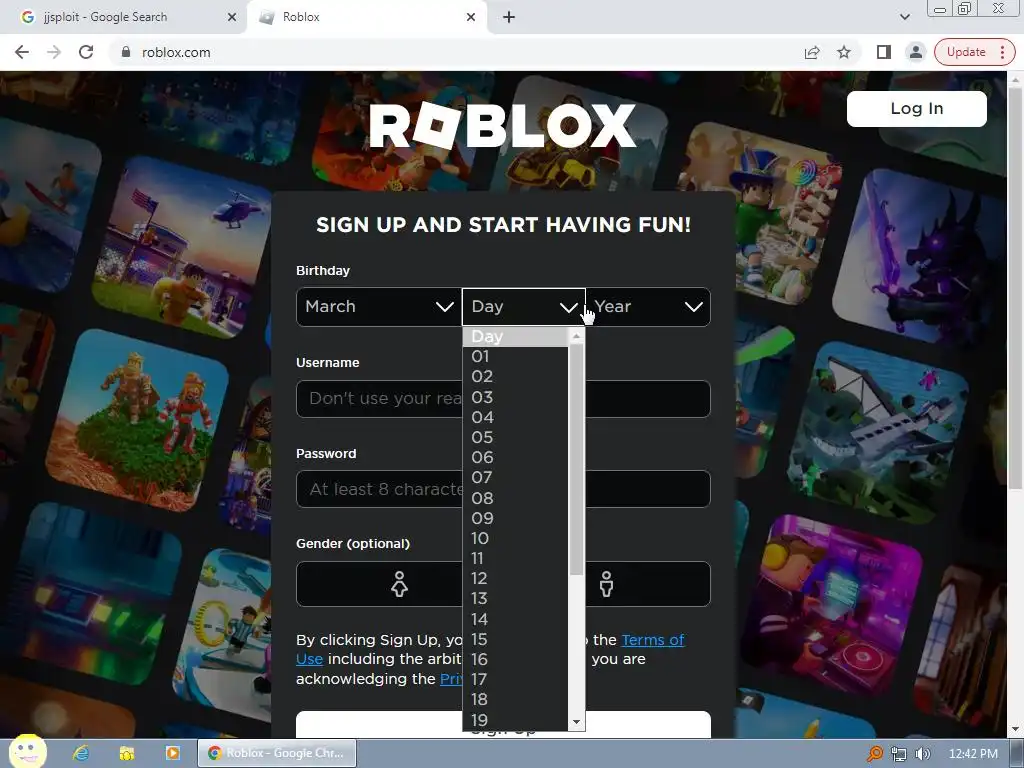
Task: Pick day 16 from the options
Action: point(515,660)
